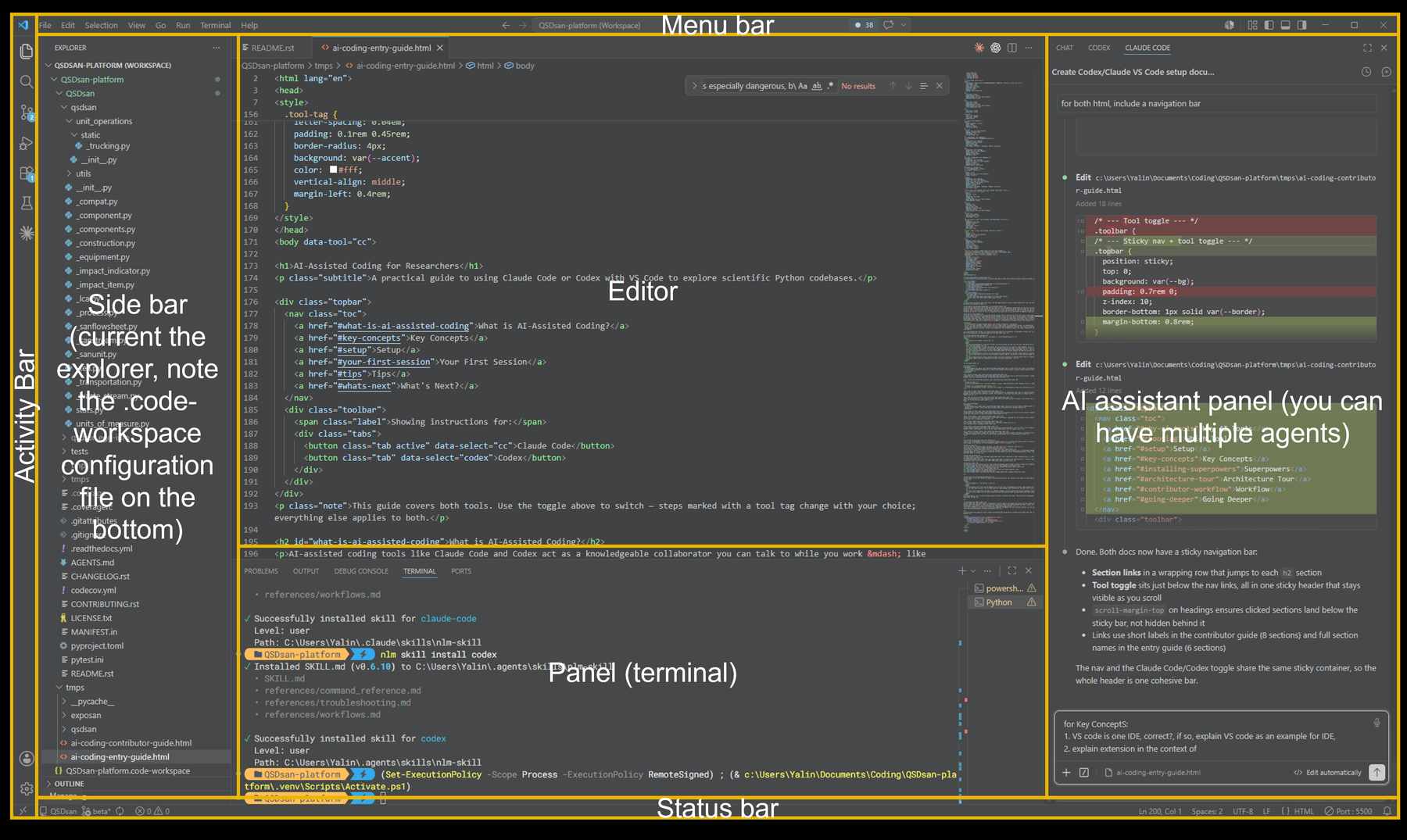The image size is (1407, 840).
Task: Open the Testing beaker view
Action: coord(26,203)
